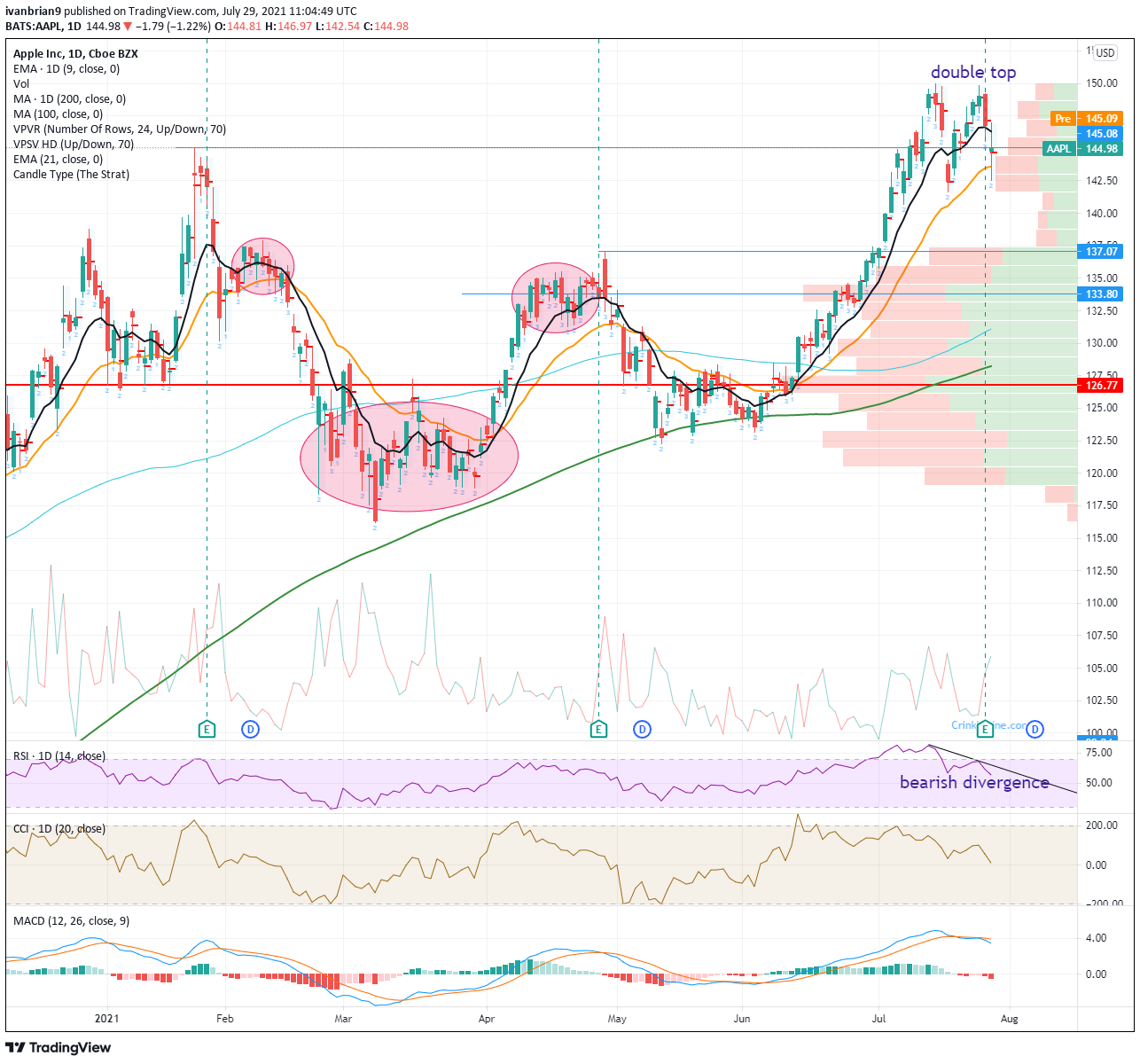Click the MA 1D (200, close, 0) legend
Image resolution: width=1140 pixels, height=1064 pixels.
pos(69,99)
